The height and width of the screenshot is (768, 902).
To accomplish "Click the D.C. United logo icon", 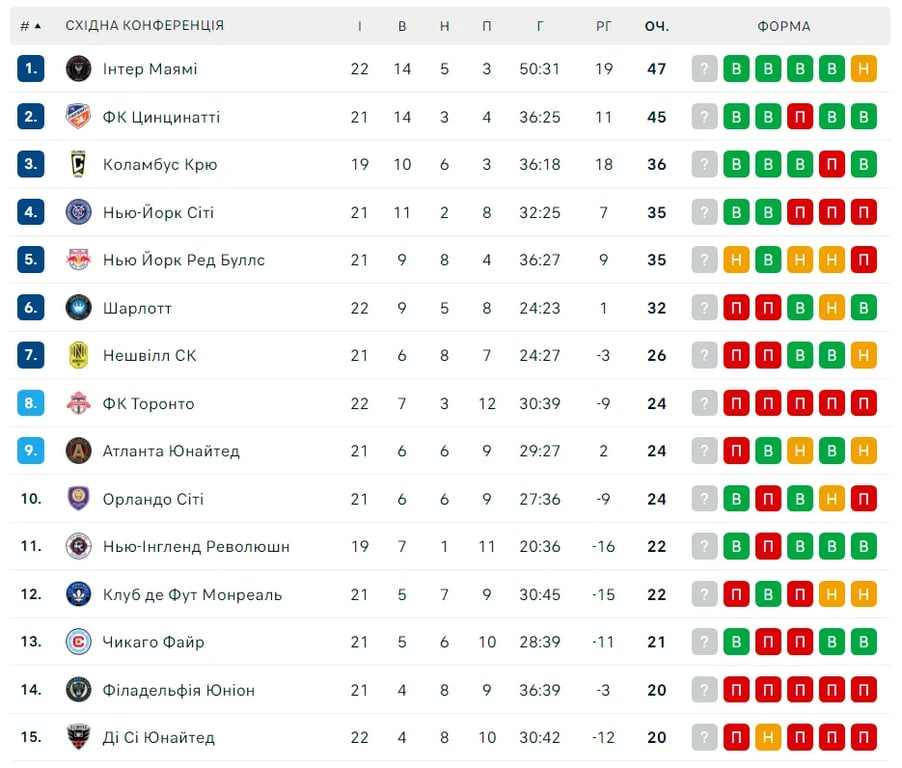I will [79, 738].
